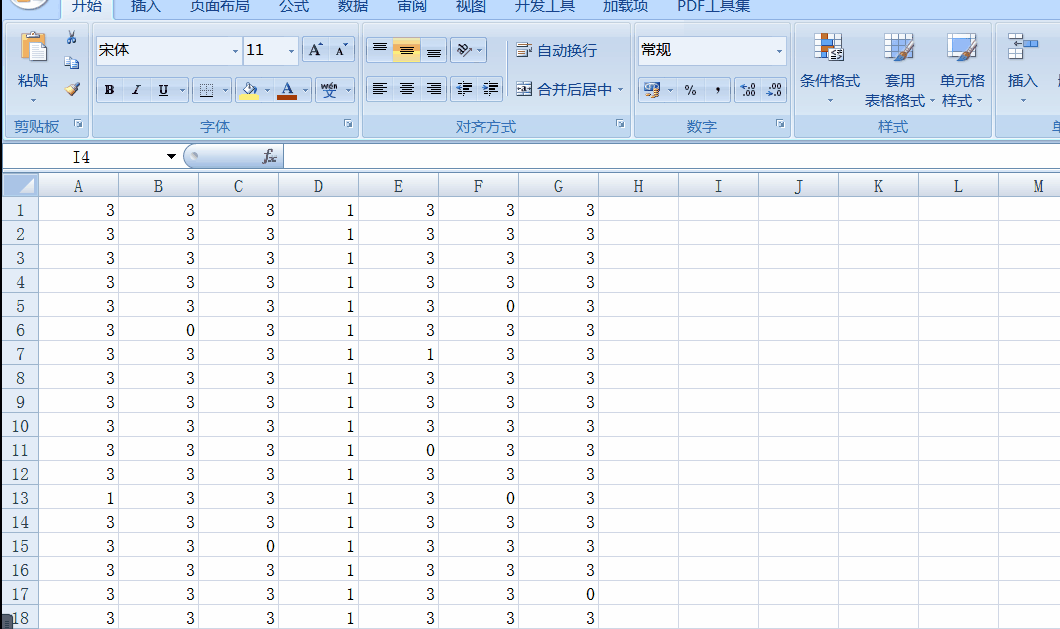
Task: Increase font size with large A
Action: [x=315, y=50]
